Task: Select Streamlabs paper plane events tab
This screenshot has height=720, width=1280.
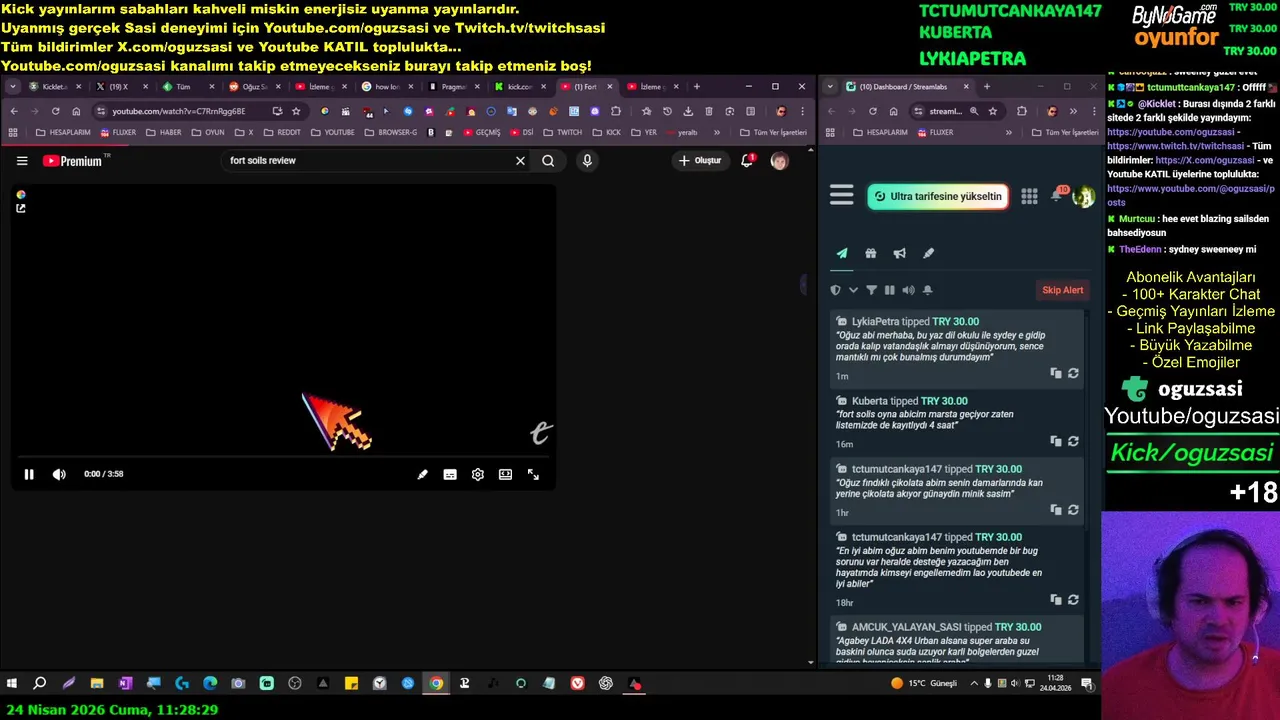Action: tap(842, 254)
